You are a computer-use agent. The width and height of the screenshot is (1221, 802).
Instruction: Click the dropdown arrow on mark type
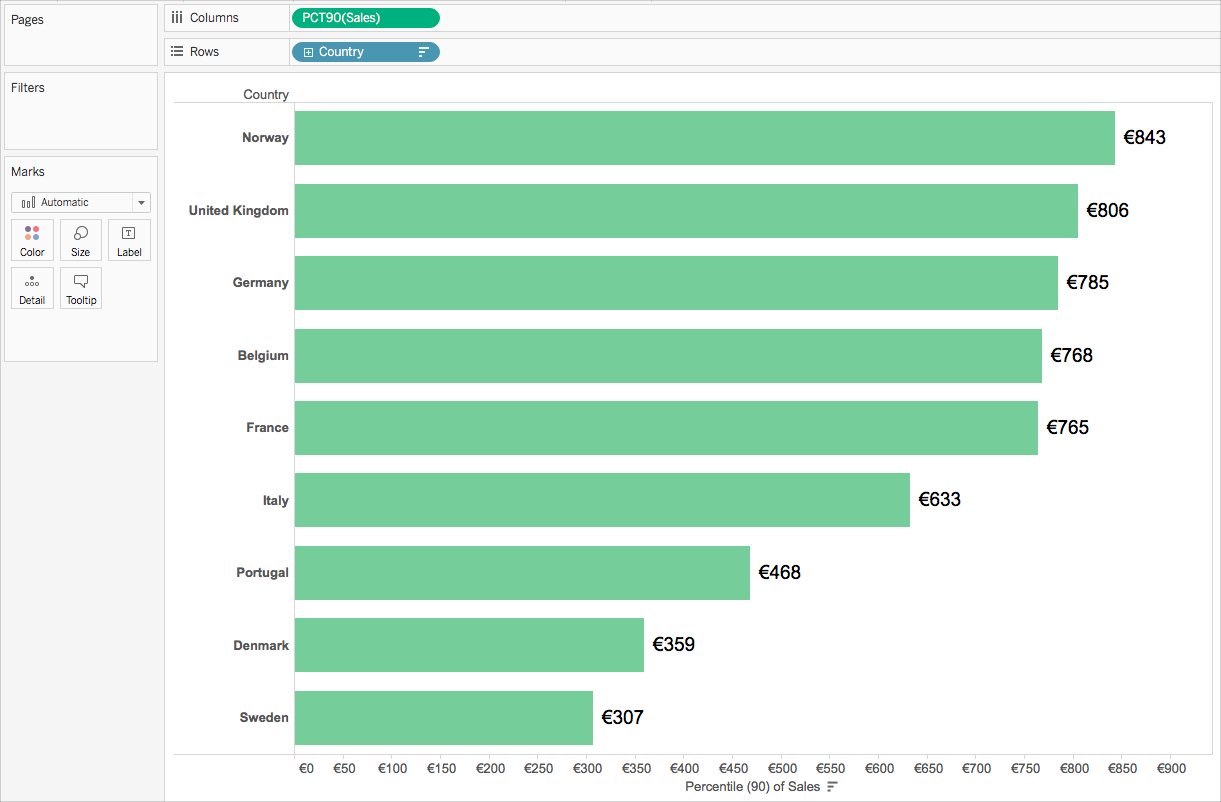tap(141, 202)
